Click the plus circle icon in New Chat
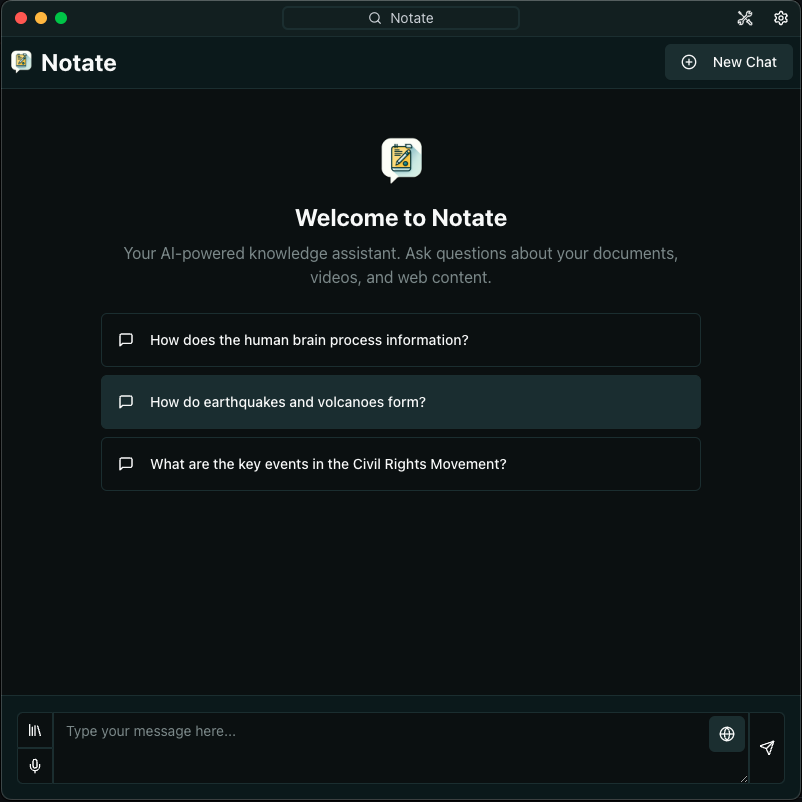802x802 pixels. 688,62
